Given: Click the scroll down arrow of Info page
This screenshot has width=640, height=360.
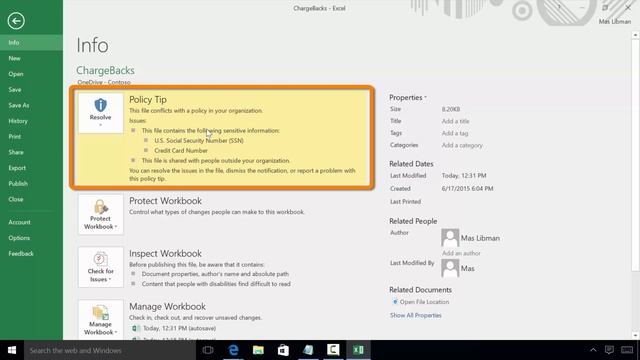Looking at the screenshot, I should [635, 336].
